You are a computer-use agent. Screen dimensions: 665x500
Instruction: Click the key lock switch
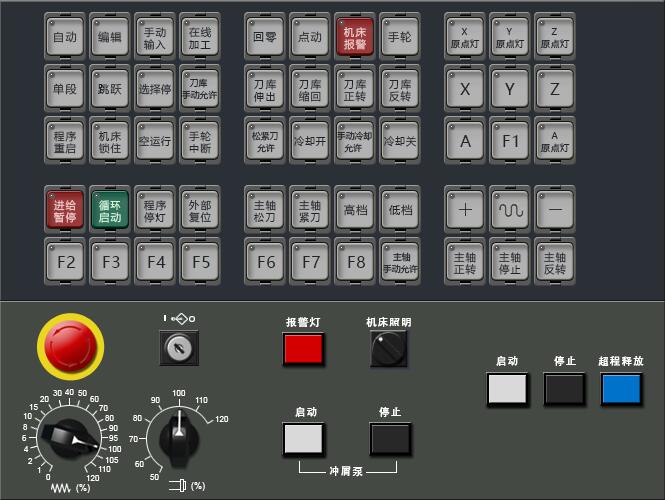point(179,347)
